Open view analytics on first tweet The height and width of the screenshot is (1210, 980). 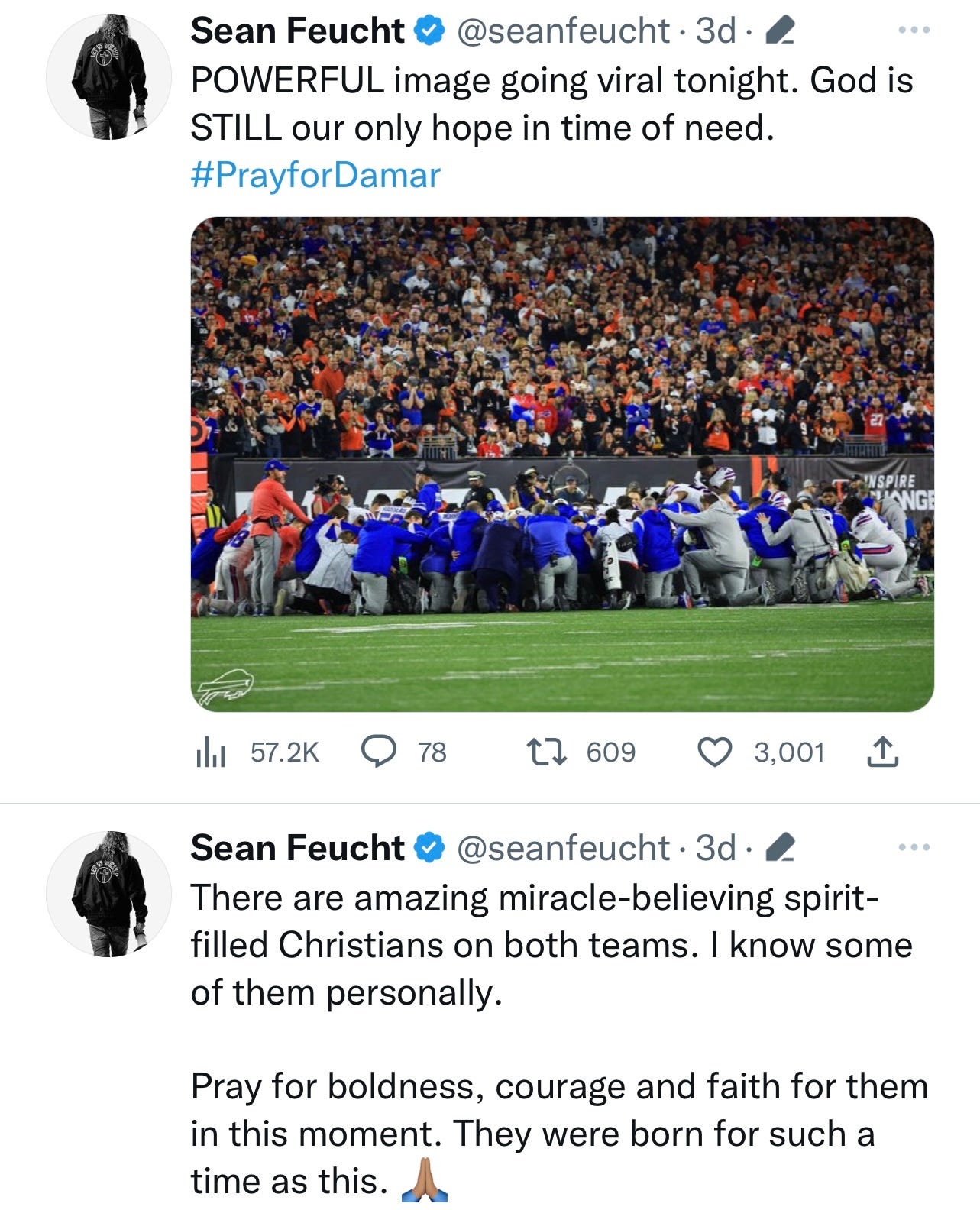(x=257, y=752)
